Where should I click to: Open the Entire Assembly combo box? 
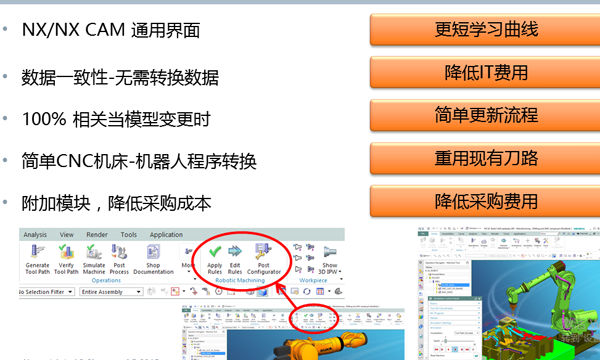tap(111, 292)
